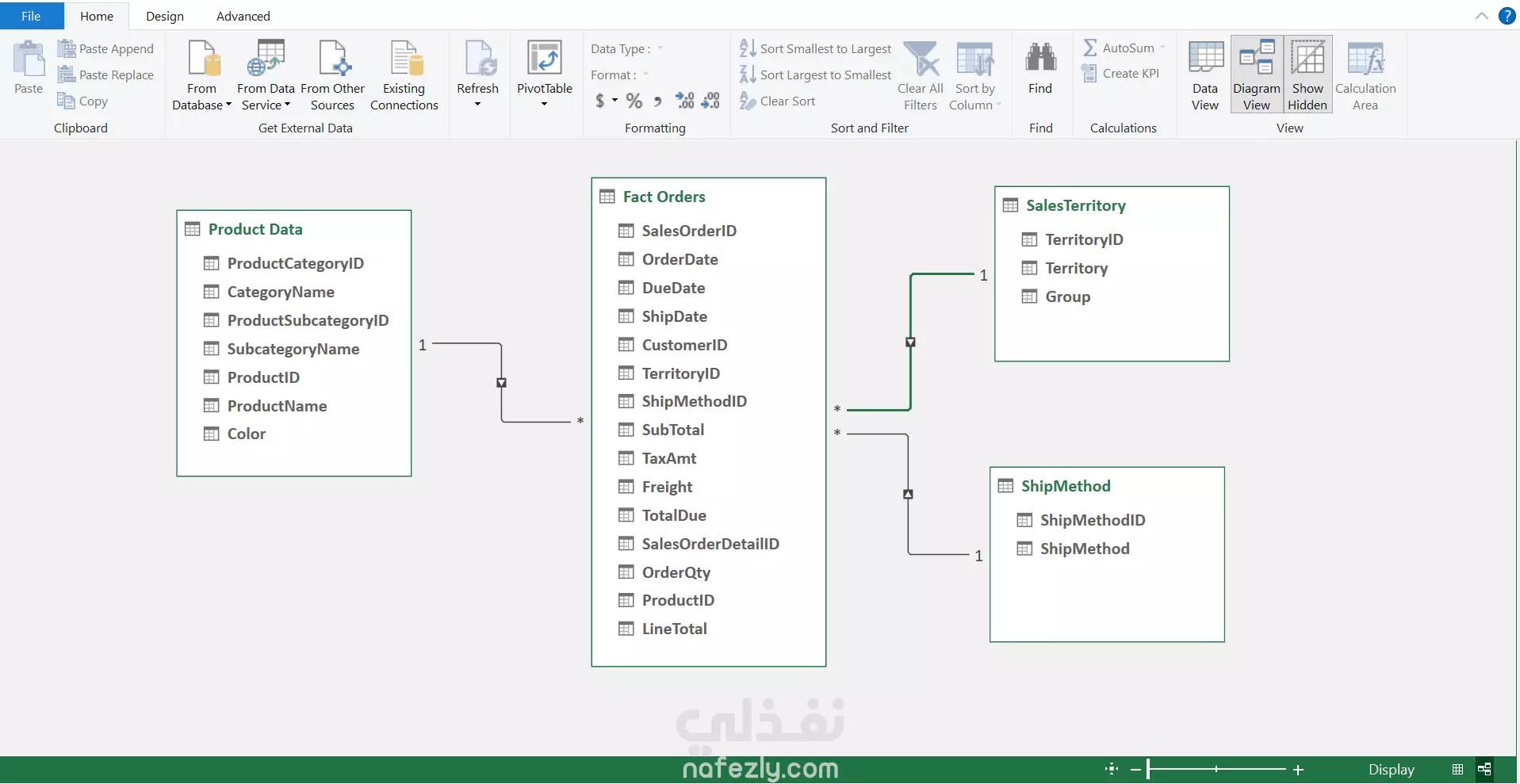This screenshot has width=1520, height=784.
Task: Select the ProductCategoryID field
Action: point(294,263)
